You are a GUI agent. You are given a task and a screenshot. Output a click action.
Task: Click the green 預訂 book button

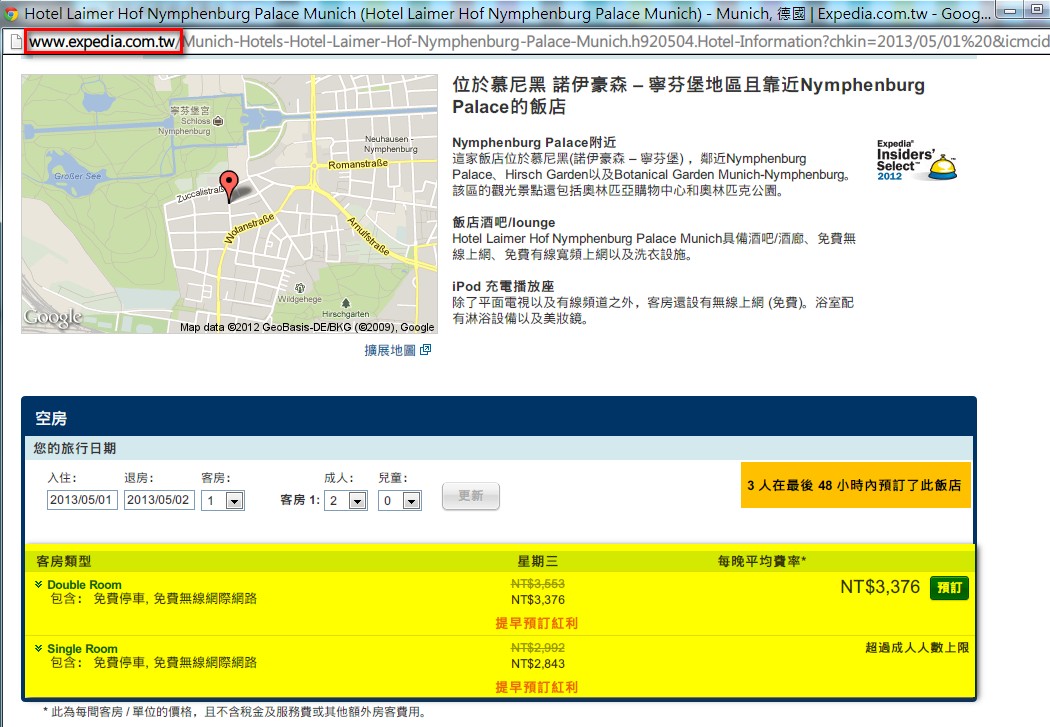pos(949,588)
